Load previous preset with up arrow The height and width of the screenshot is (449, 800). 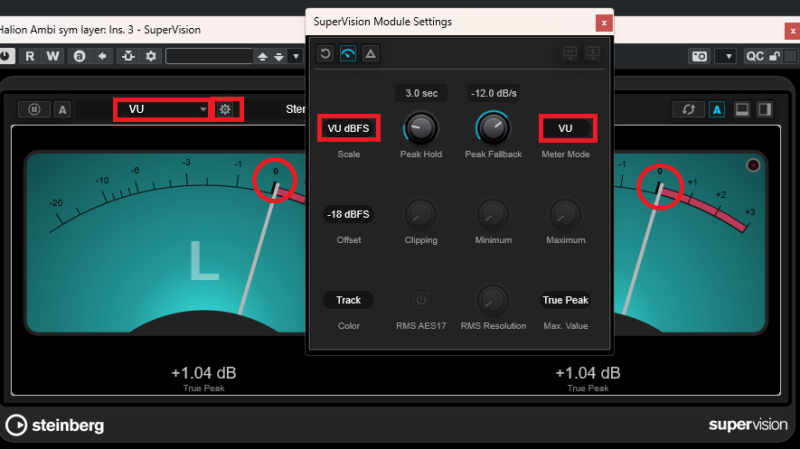point(262,56)
